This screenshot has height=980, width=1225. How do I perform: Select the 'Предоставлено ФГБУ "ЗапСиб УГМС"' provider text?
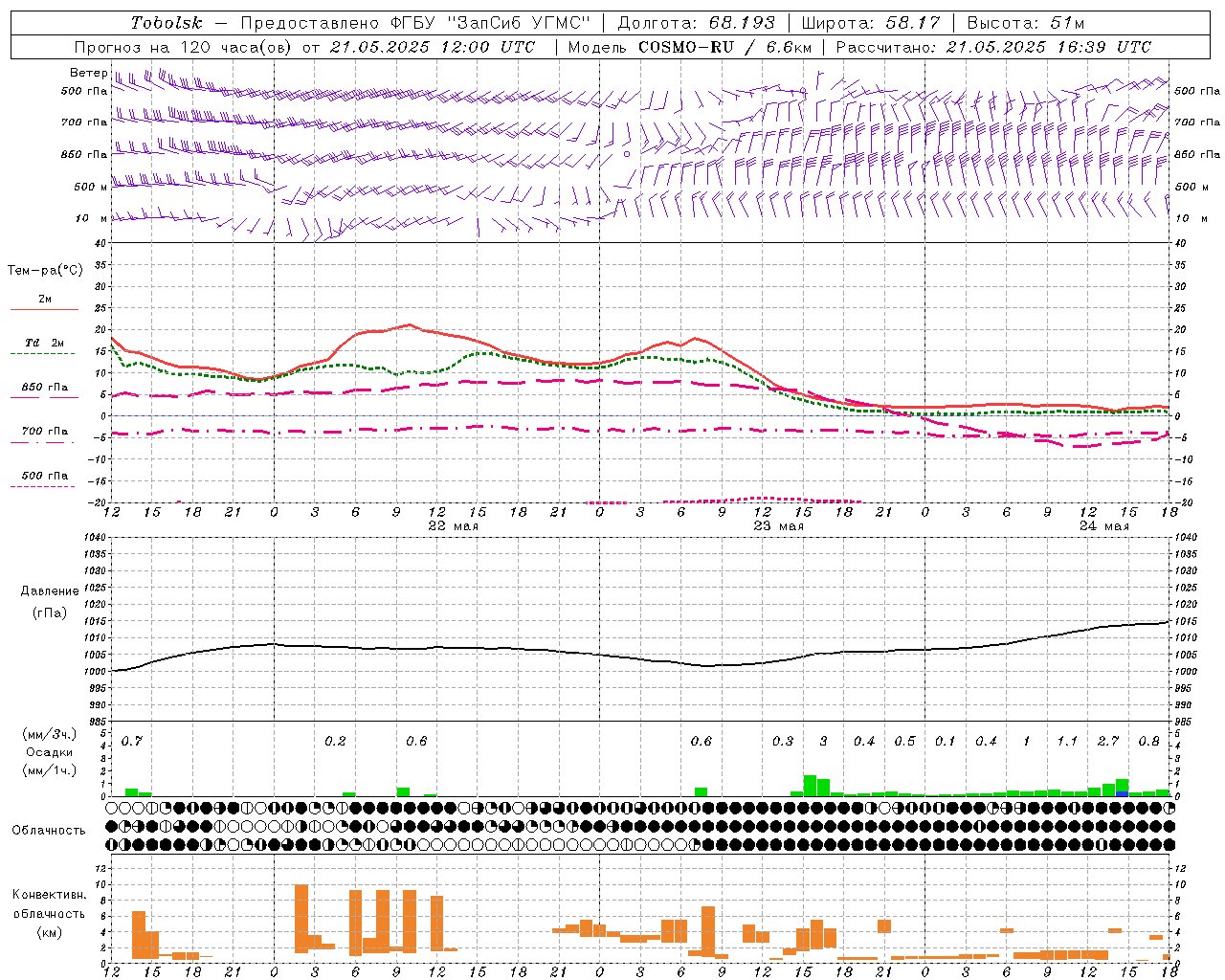[x=415, y=23]
